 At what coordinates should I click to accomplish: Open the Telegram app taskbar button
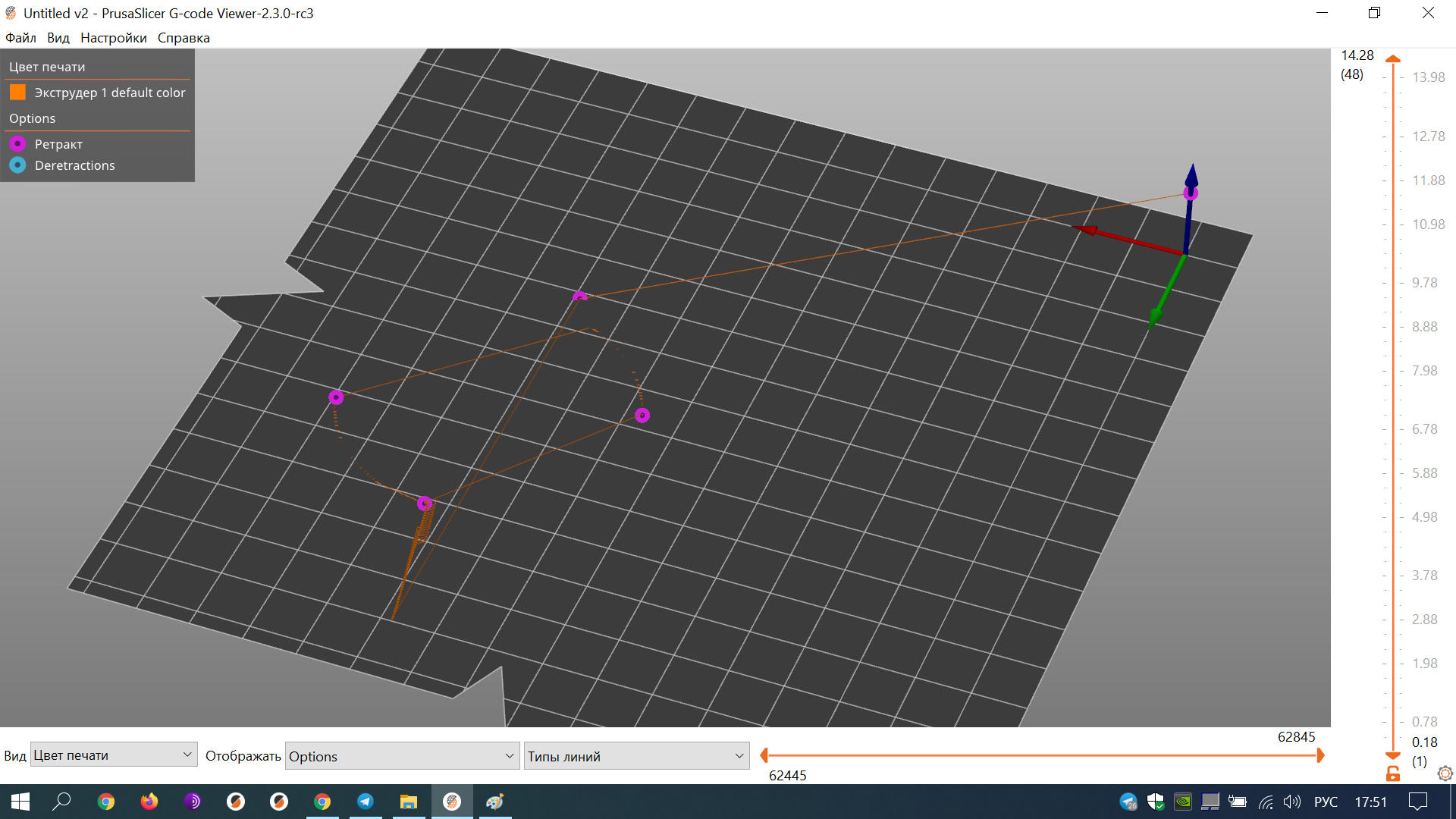click(366, 802)
